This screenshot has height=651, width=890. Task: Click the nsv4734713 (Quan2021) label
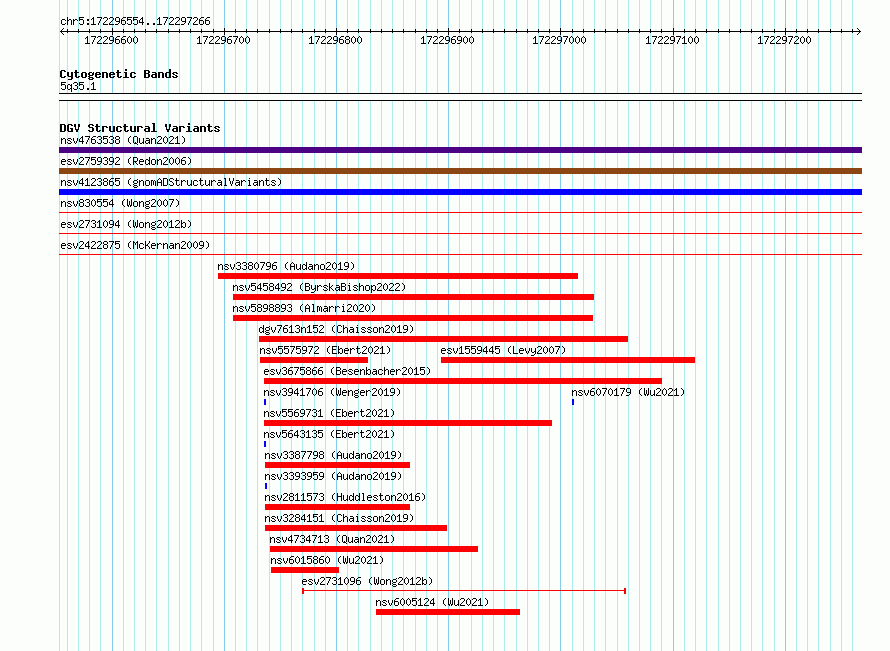tap(332, 539)
